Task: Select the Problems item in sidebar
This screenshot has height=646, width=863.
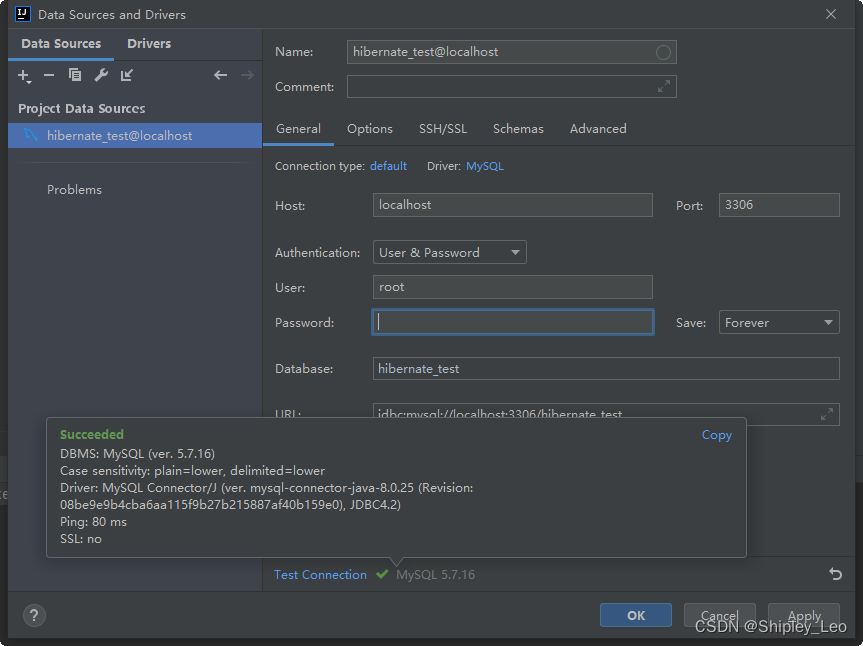Action: click(x=74, y=190)
